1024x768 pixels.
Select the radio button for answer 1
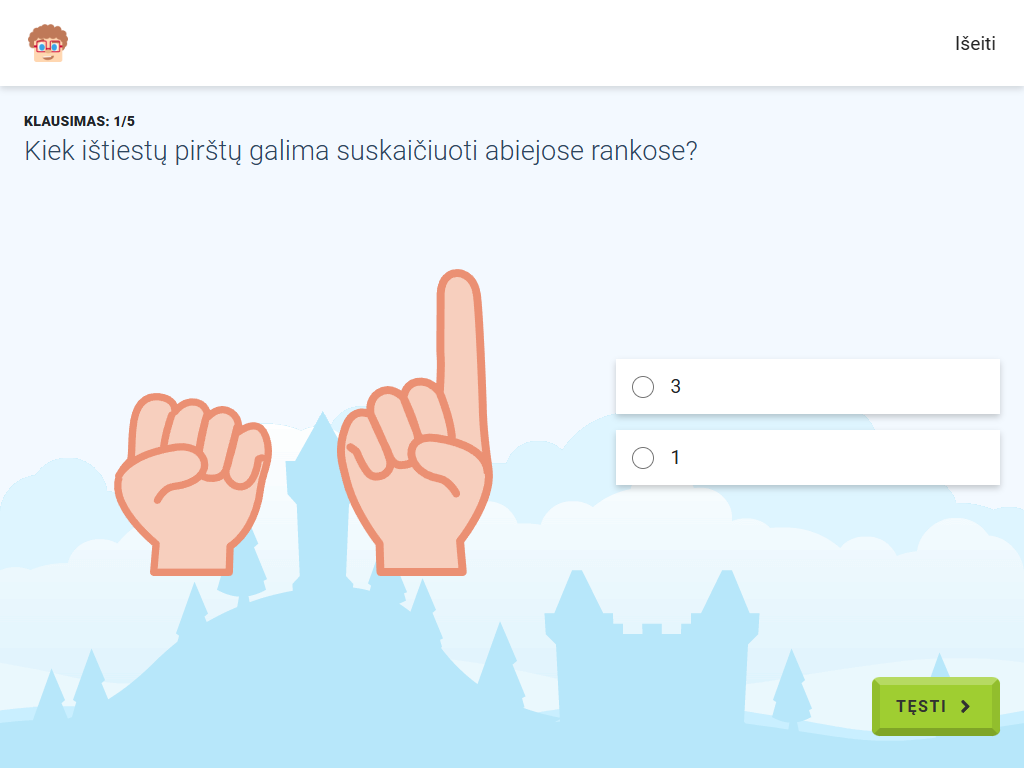click(x=643, y=458)
